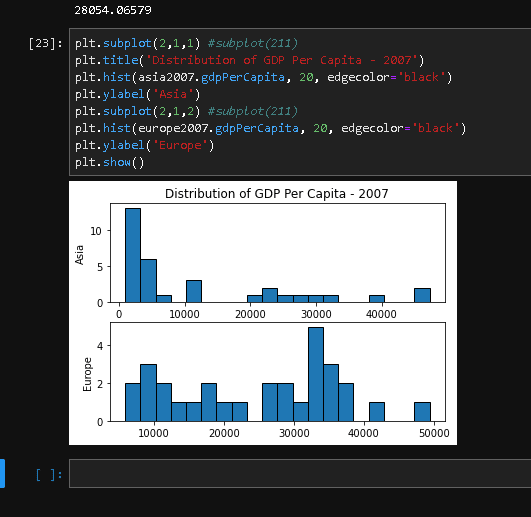Click the code cell [23] editor area
This screenshot has height=517, width=531.
pos(300,102)
